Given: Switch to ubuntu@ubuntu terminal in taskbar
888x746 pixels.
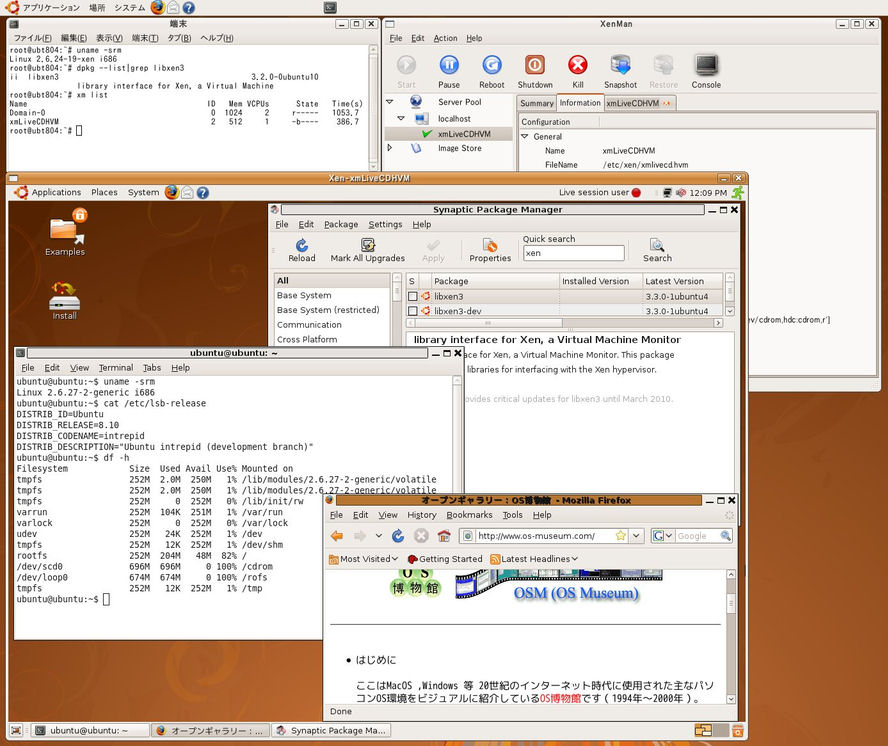Looking at the screenshot, I should pyautogui.click(x=90, y=731).
